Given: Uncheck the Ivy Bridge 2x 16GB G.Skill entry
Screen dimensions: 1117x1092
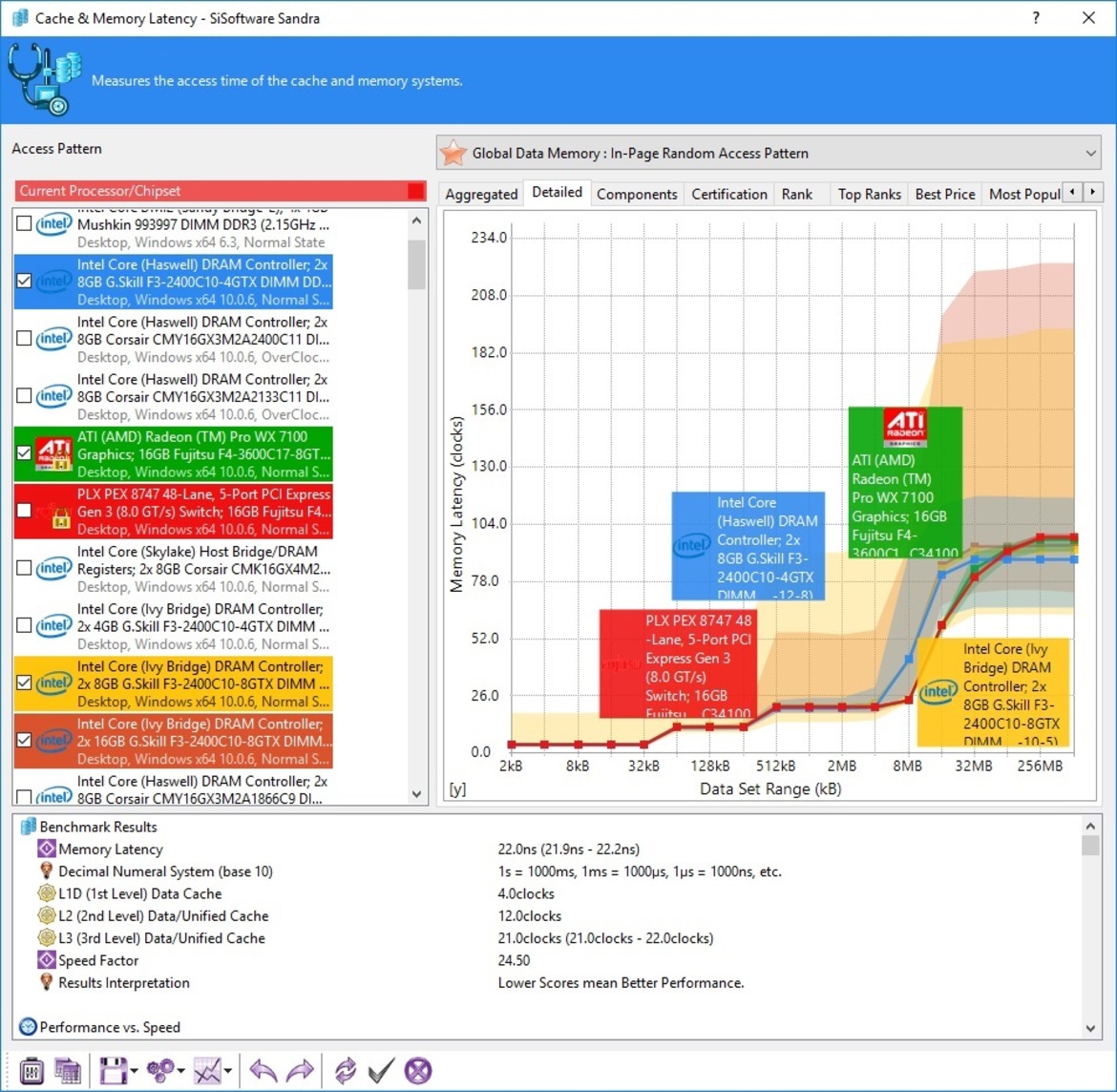Looking at the screenshot, I should pos(24,740).
